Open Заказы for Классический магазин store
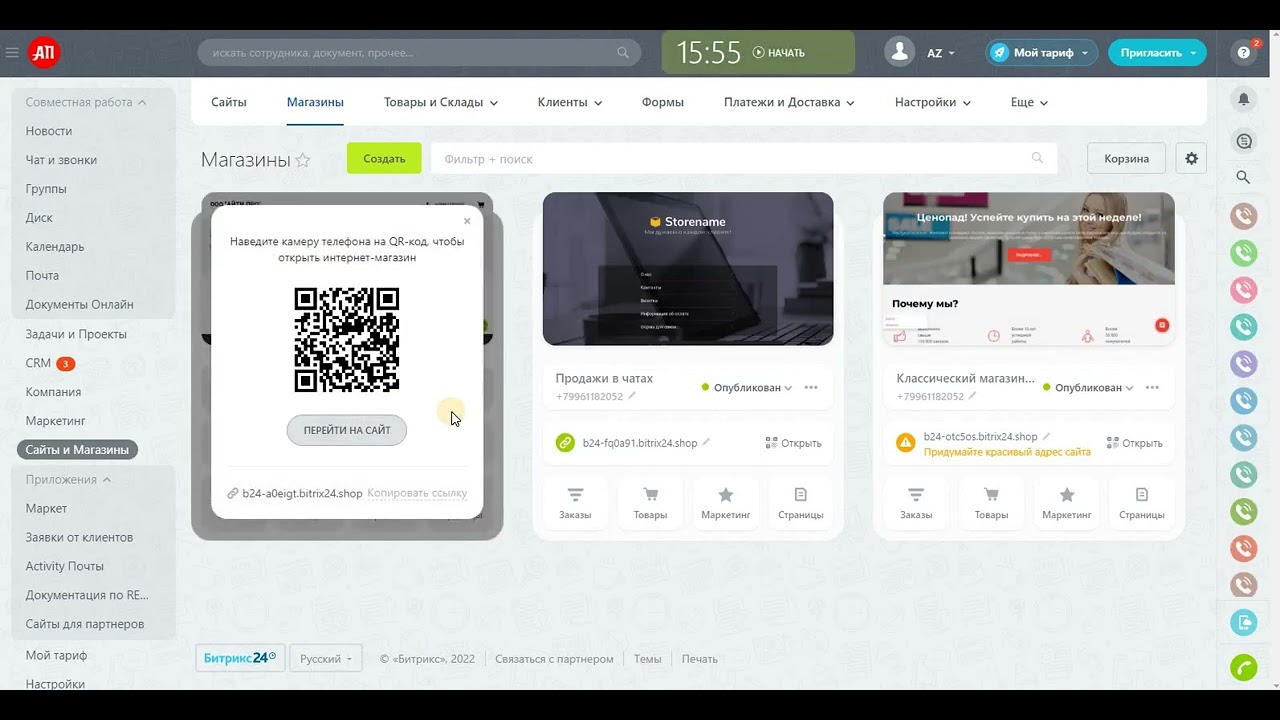Screen dimensions: 1280x720 [916, 503]
